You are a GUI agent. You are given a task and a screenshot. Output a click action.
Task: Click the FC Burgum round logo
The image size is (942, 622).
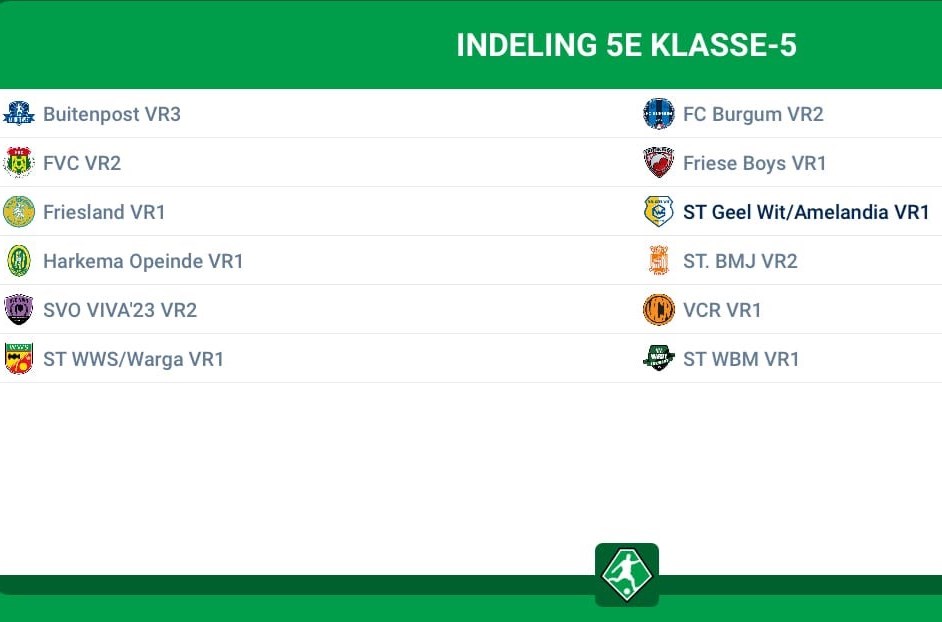658,114
